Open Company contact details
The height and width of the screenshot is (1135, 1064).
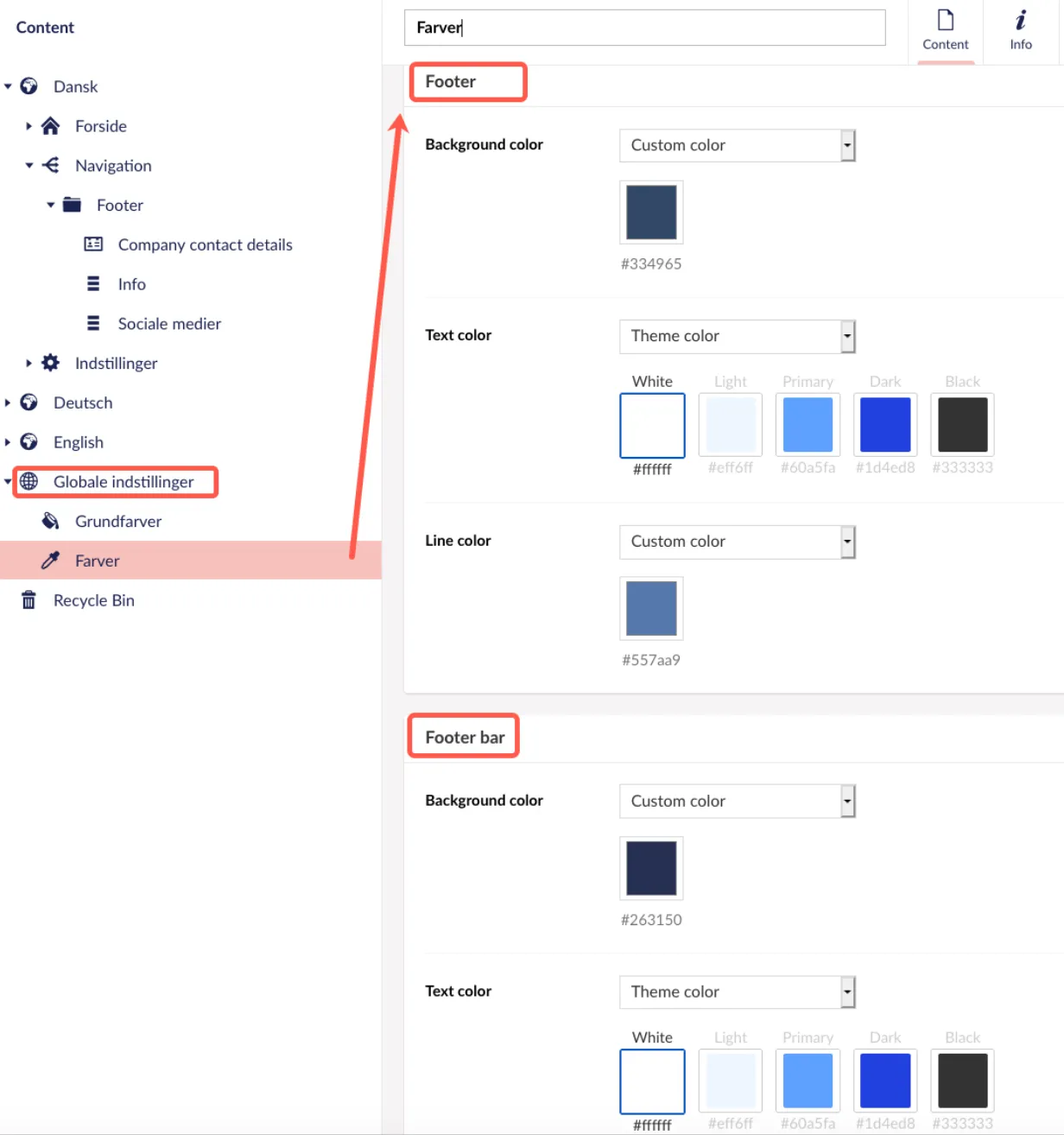(x=206, y=244)
